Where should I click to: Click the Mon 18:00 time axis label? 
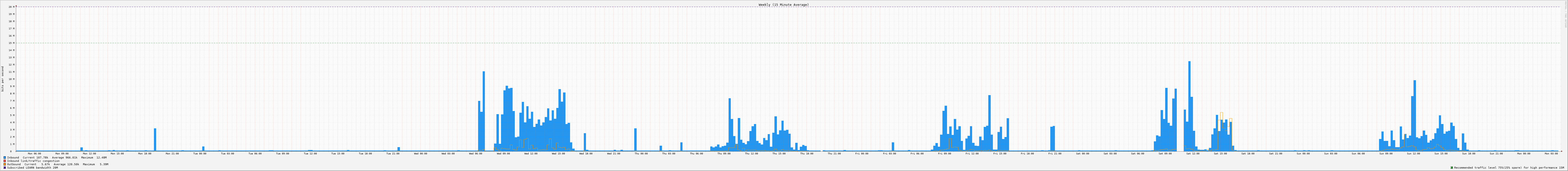click(145, 153)
